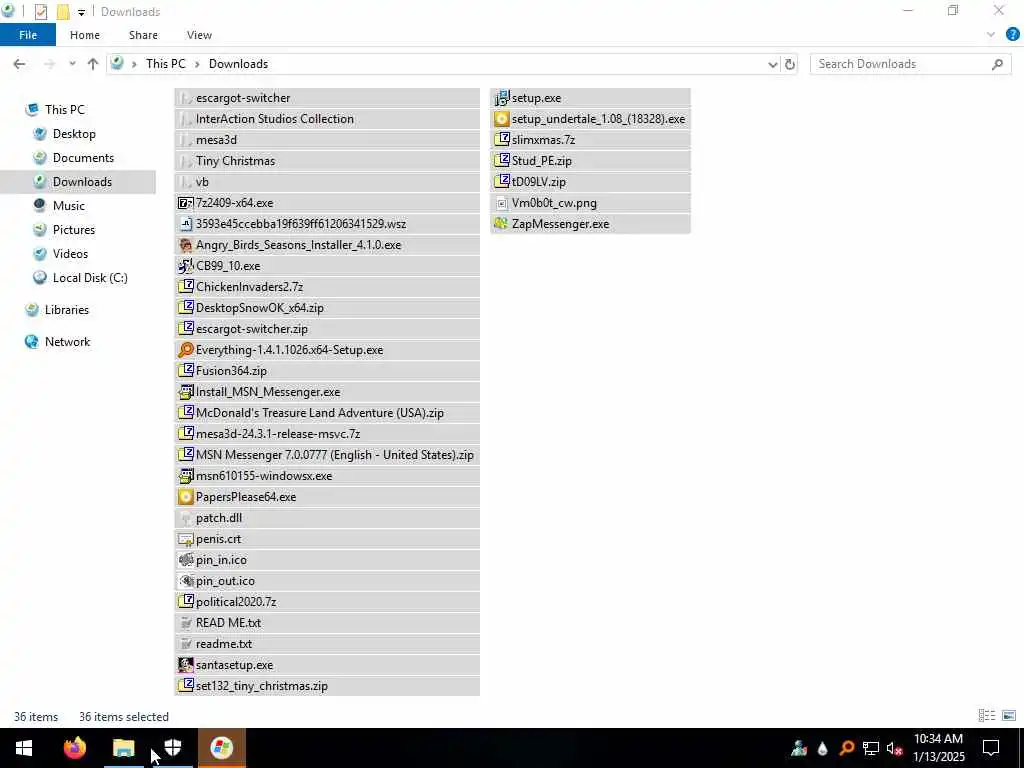Click the muted volume tray icon

click(x=895, y=748)
